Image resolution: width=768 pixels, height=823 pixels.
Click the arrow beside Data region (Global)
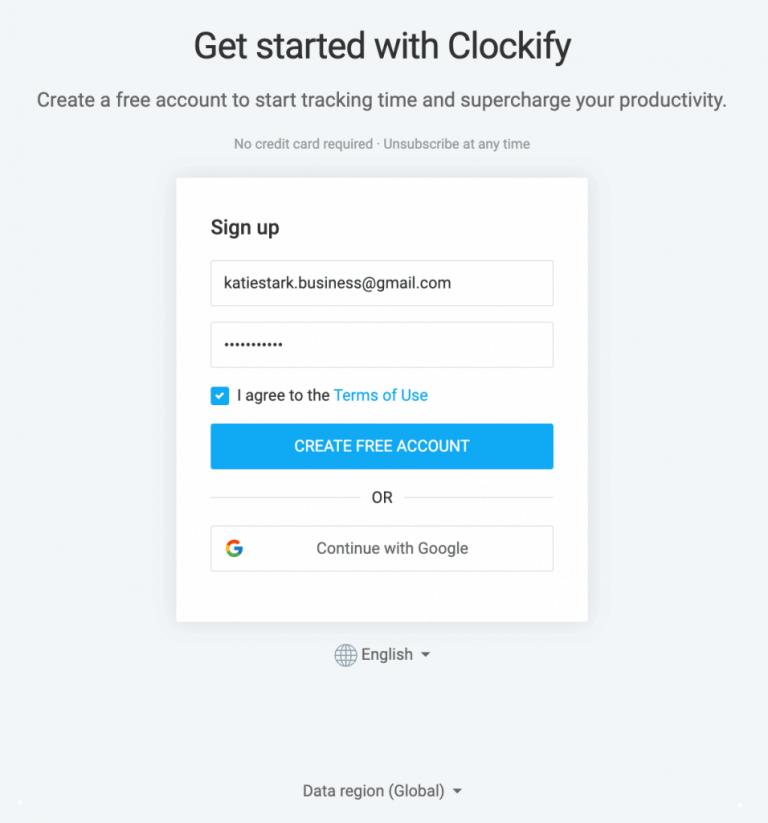pos(457,790)
